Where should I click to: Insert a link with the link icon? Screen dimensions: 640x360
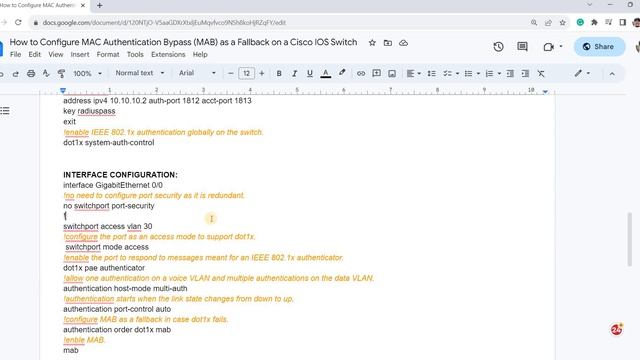pyautogui.click(x=361, y=73)
